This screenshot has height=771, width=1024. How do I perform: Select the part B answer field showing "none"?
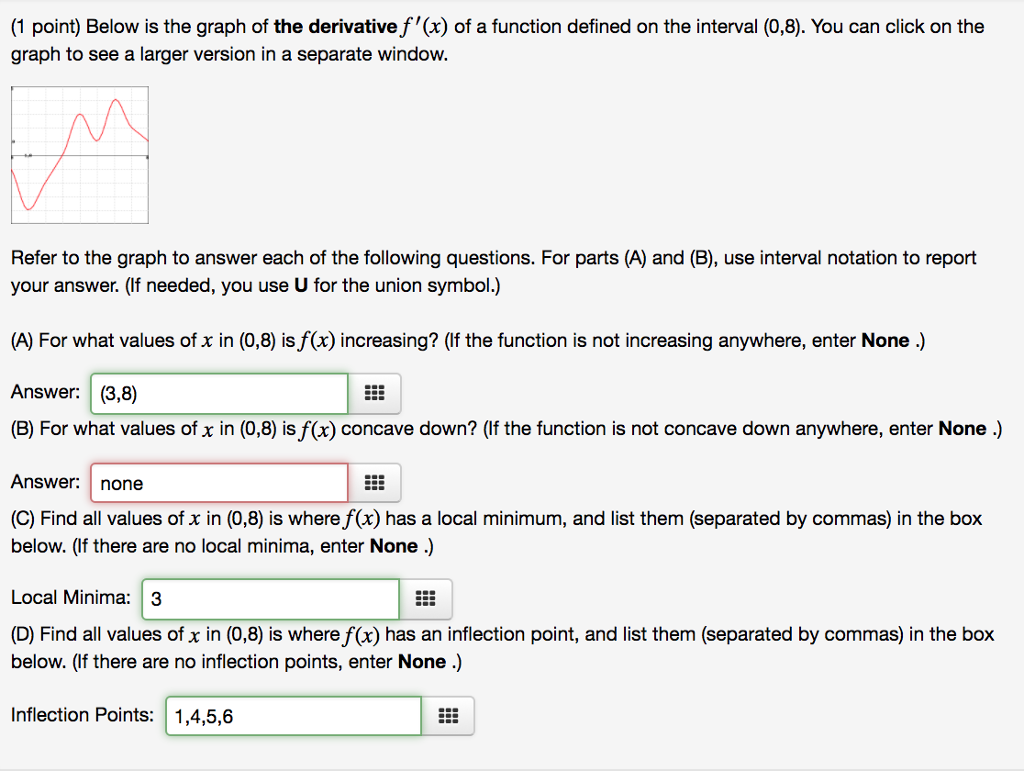(x=218, y=482)
